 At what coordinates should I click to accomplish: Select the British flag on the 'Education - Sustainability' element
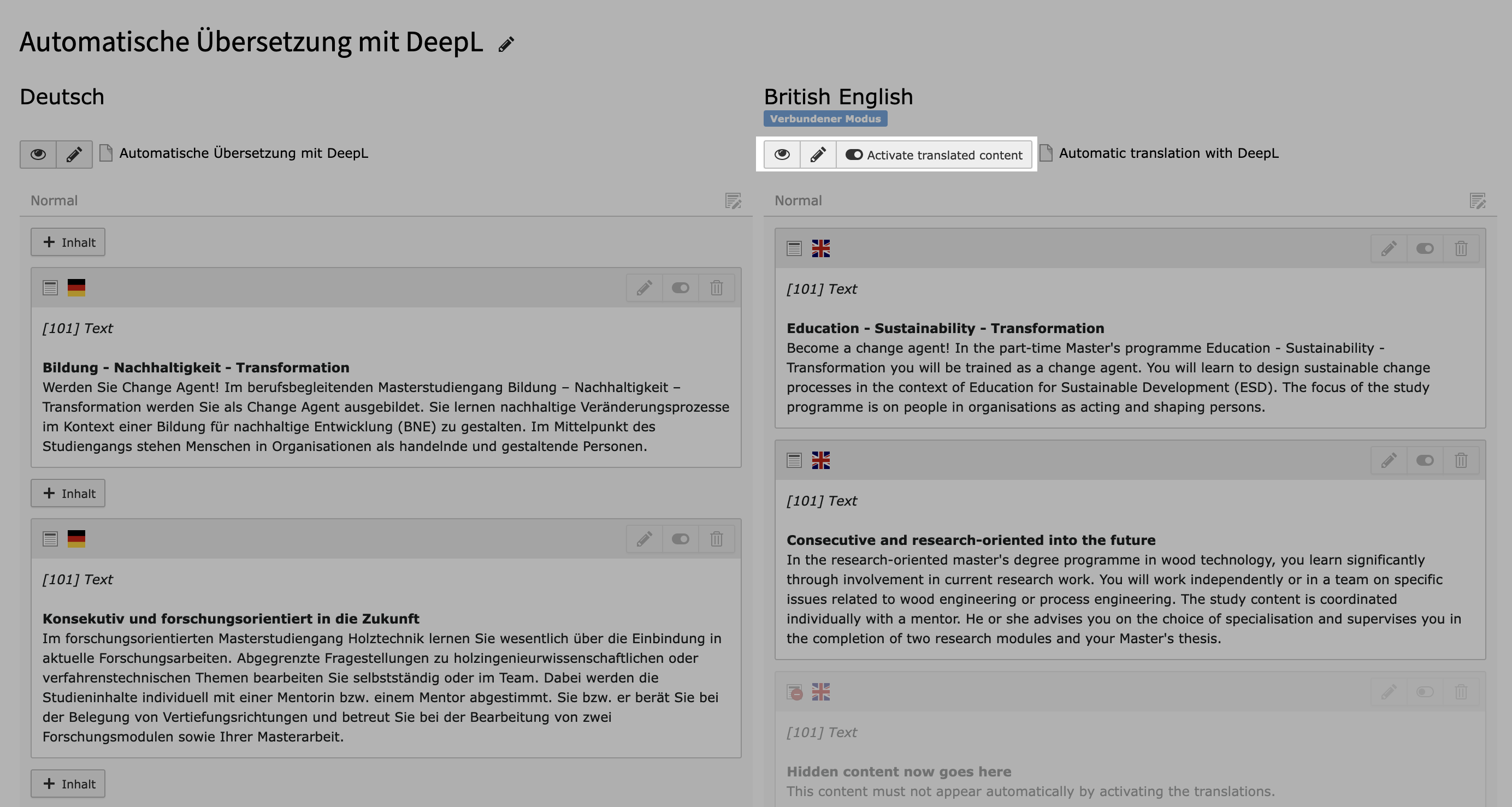coord(821,248)
